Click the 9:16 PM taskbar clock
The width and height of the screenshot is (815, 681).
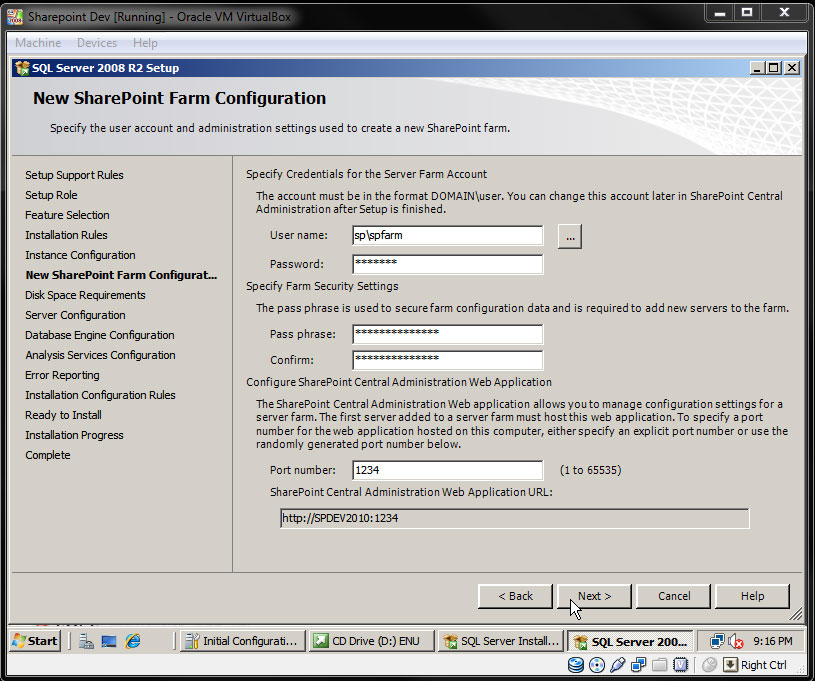(x=772, y=641)
